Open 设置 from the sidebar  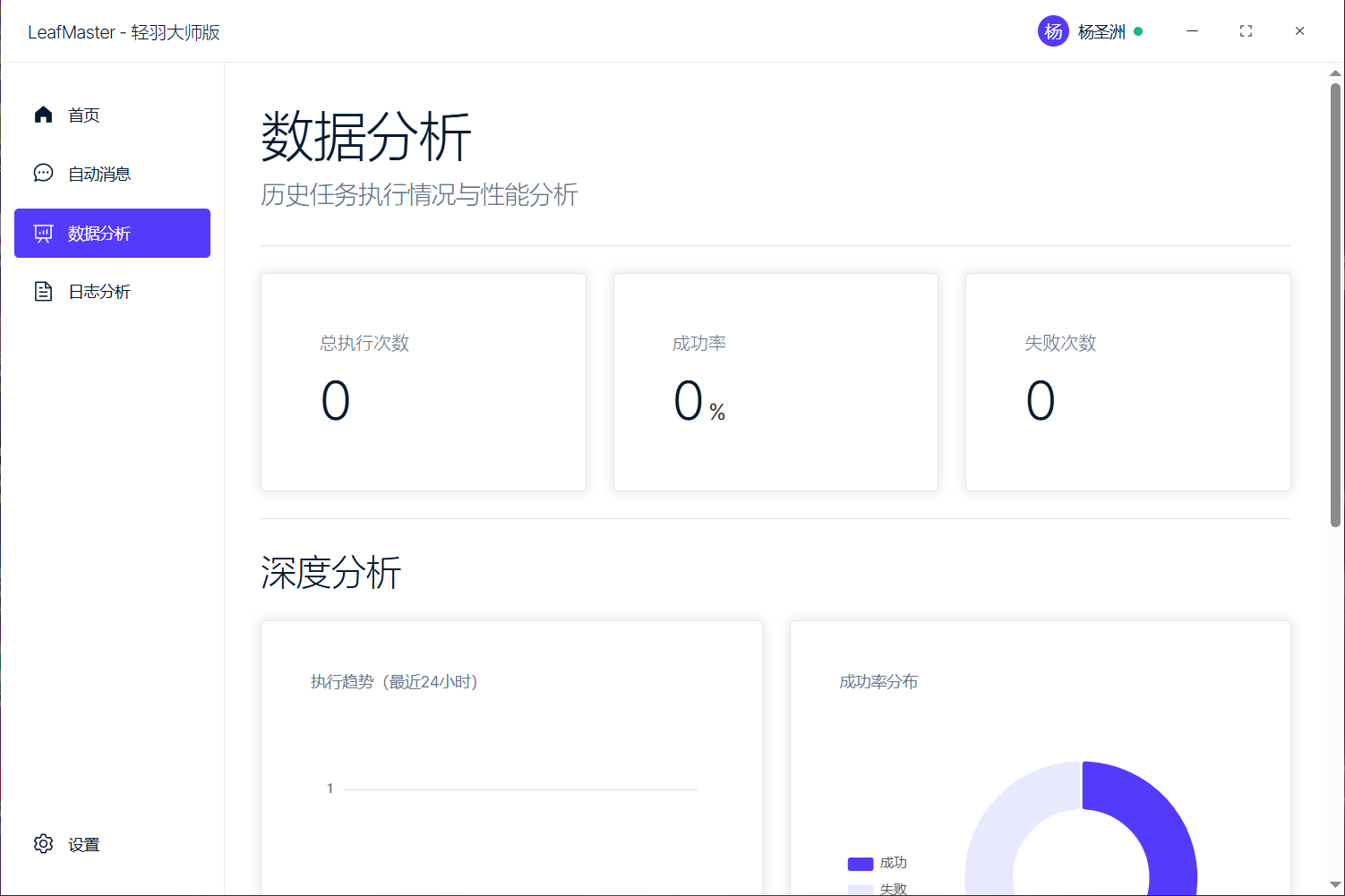(x=112, y=844)
